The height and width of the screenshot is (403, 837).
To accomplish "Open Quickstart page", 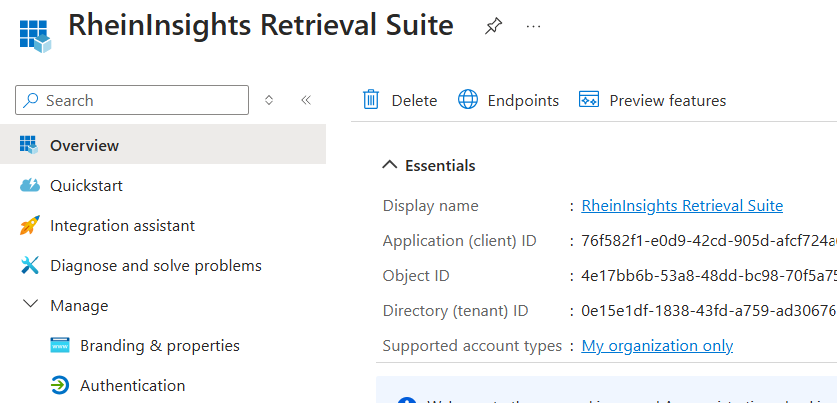I will [x=86, y=185].
